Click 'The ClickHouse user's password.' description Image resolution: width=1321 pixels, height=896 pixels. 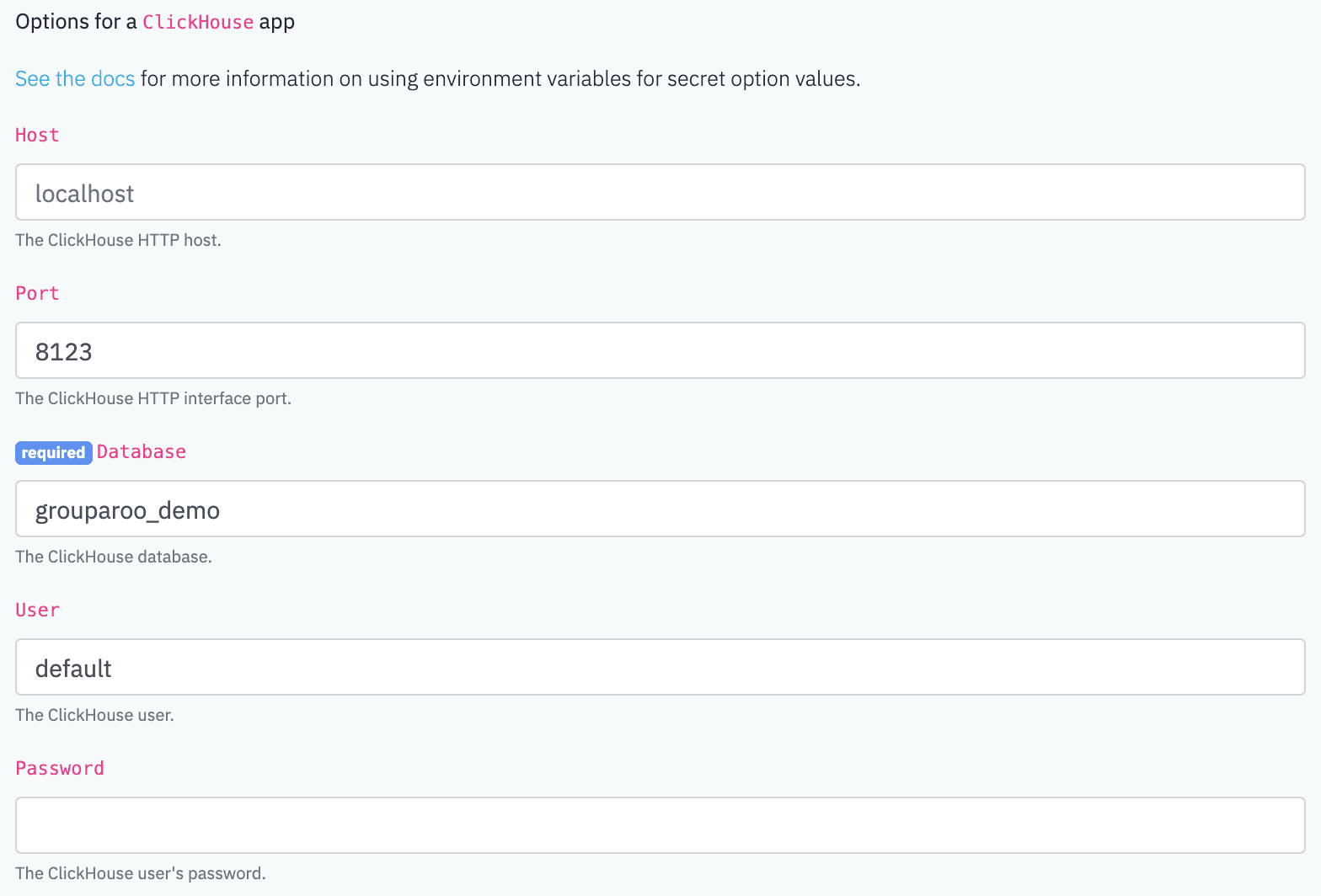[141, 873]
